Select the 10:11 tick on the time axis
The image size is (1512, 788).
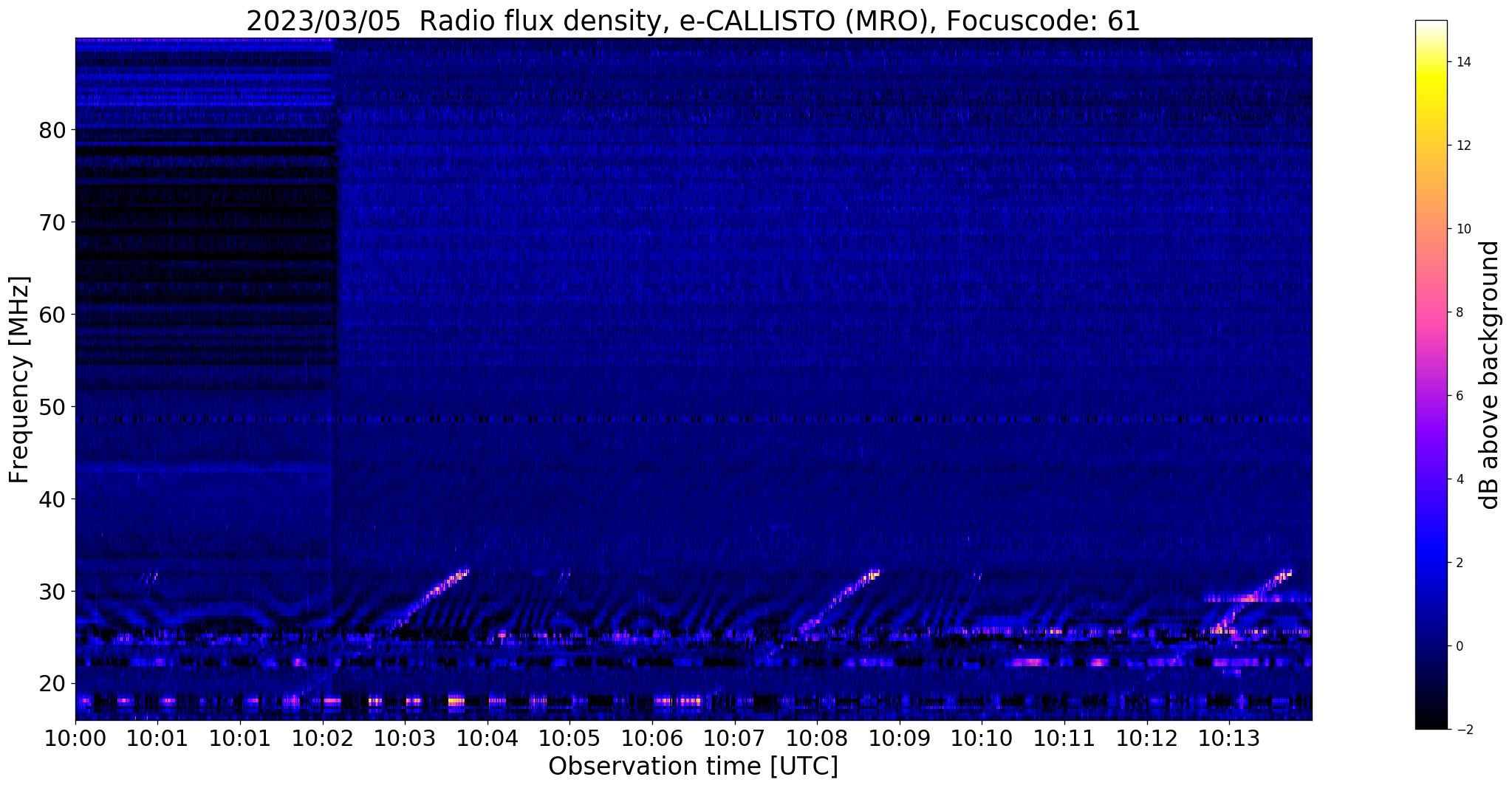coord(1064,738)
